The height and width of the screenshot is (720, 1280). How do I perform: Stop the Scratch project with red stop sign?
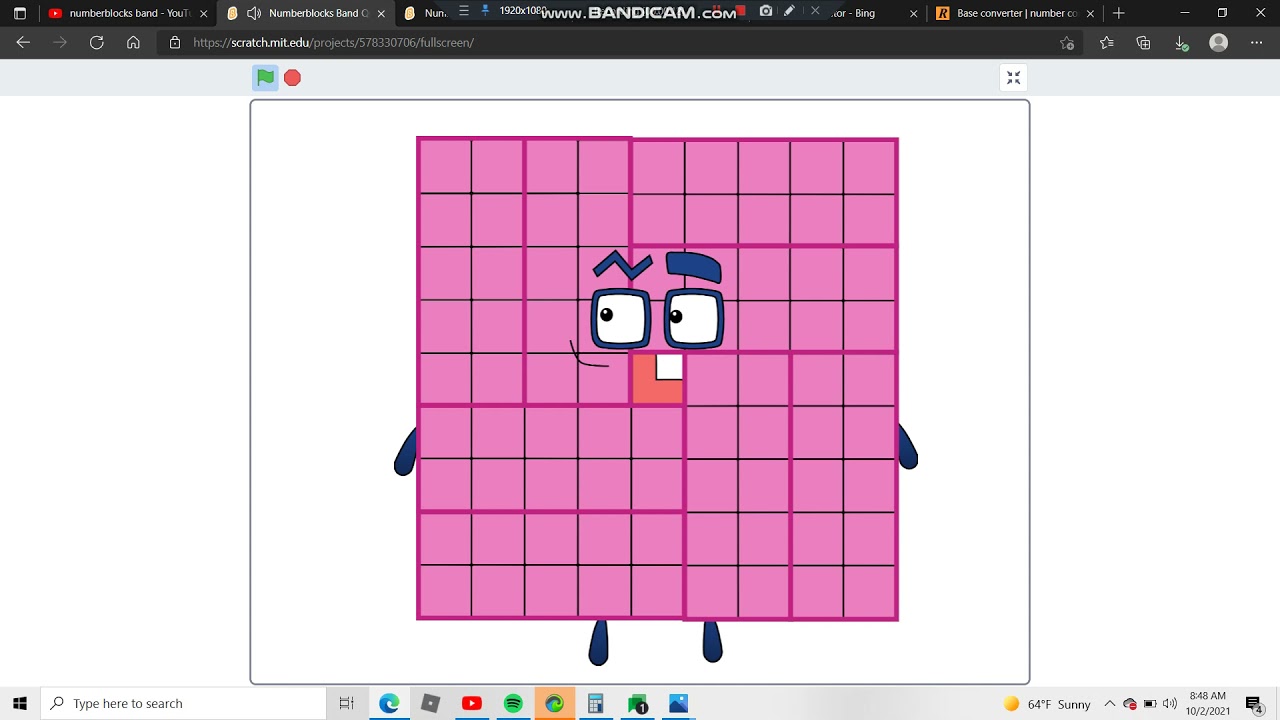pyautogui.click(x=292, y=78)
